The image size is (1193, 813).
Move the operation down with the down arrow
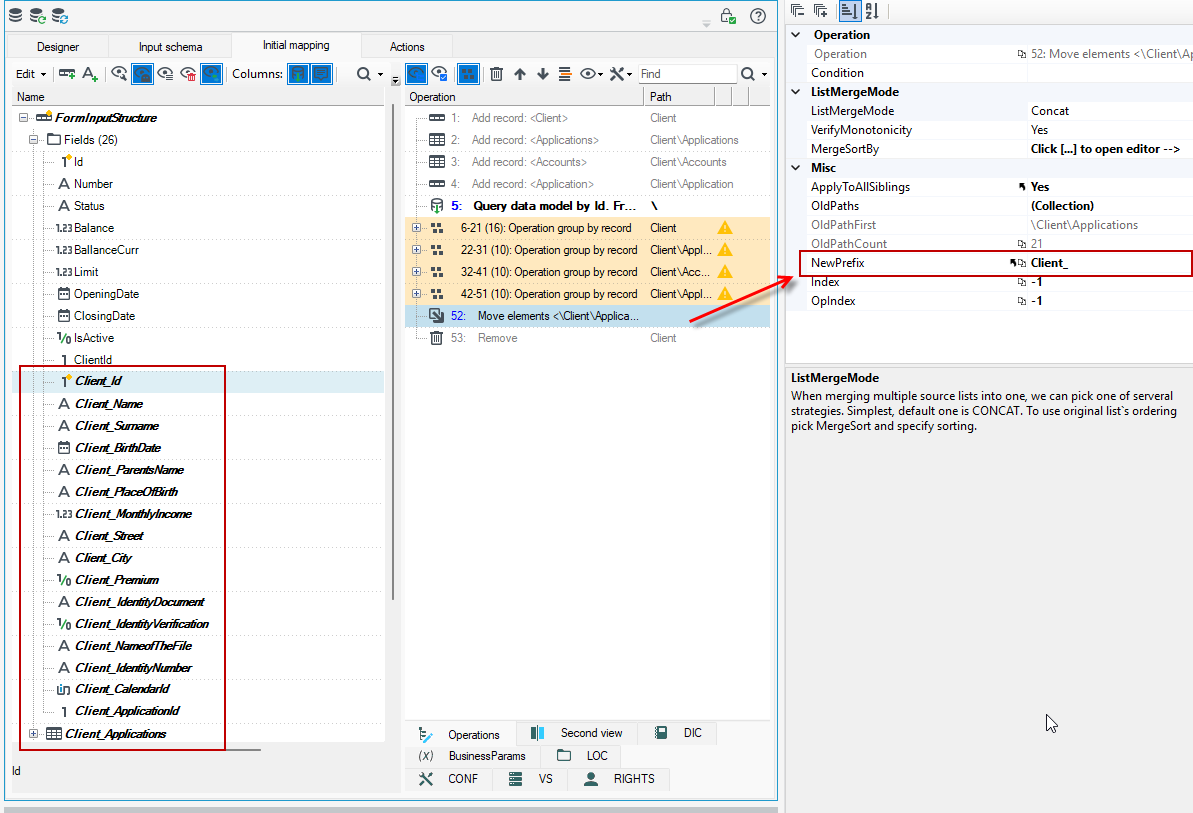click(542, 74)
